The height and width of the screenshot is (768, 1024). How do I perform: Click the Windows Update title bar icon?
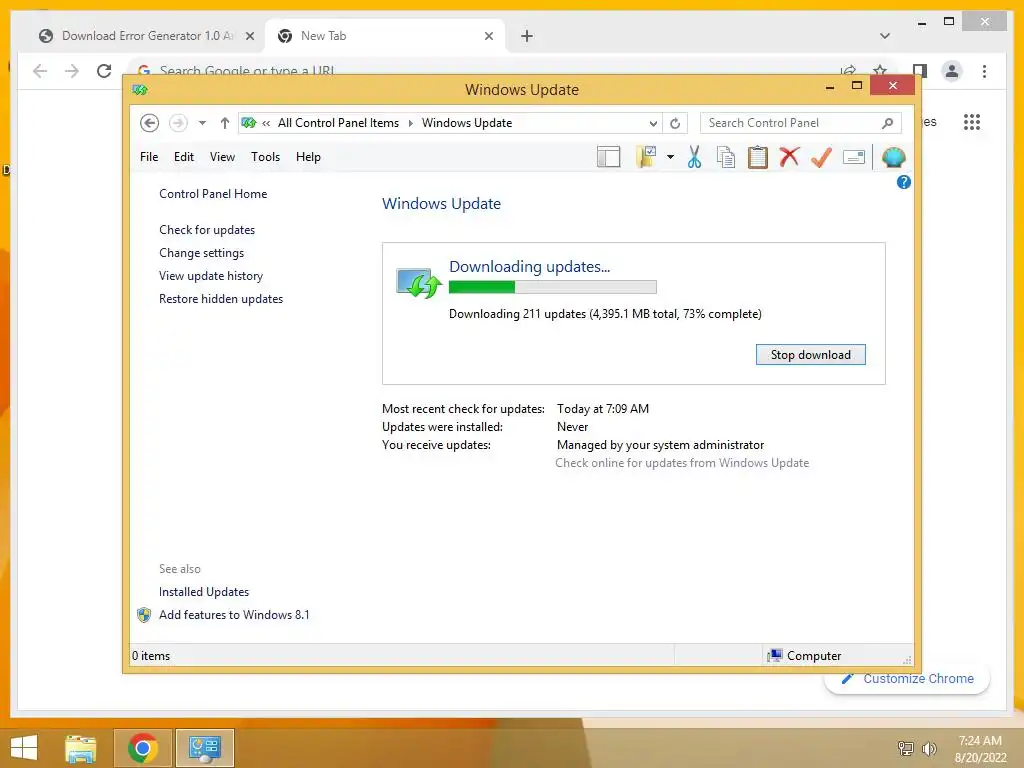point(140,89)
